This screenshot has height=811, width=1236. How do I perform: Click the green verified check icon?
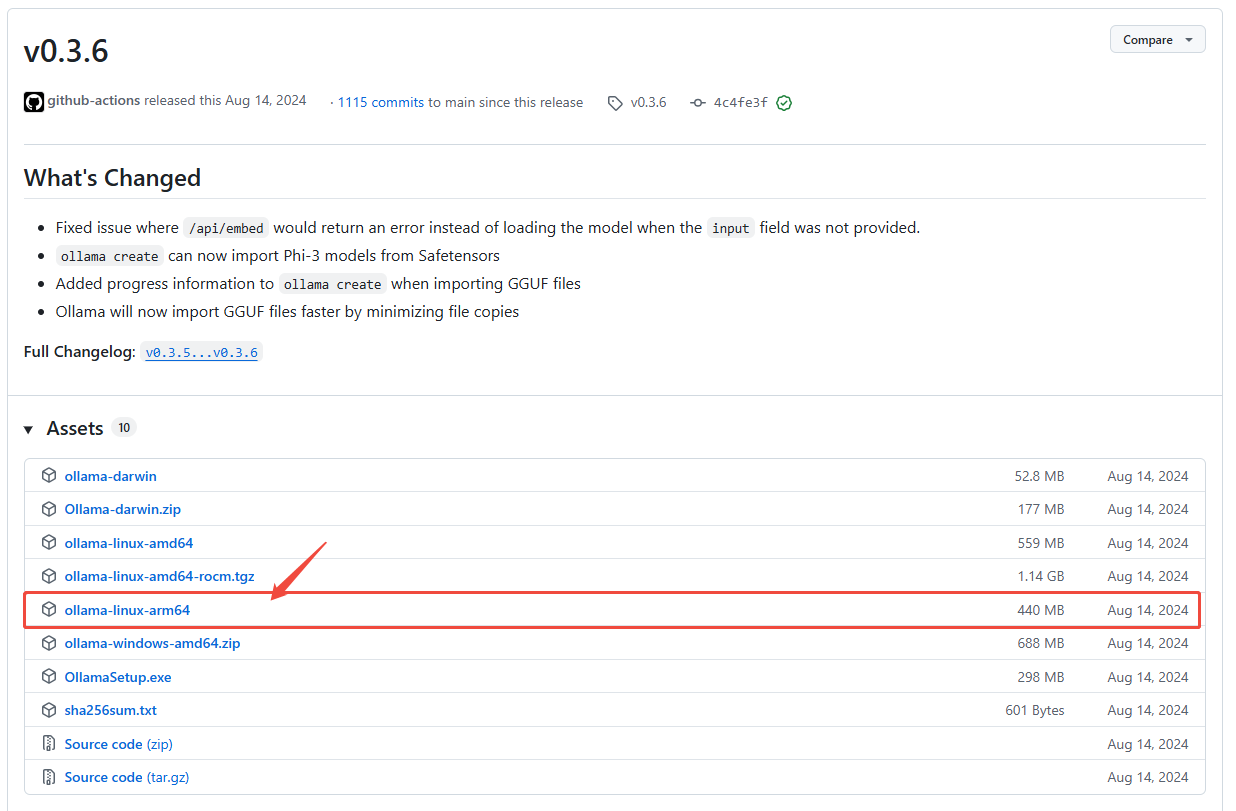[784, 103]
